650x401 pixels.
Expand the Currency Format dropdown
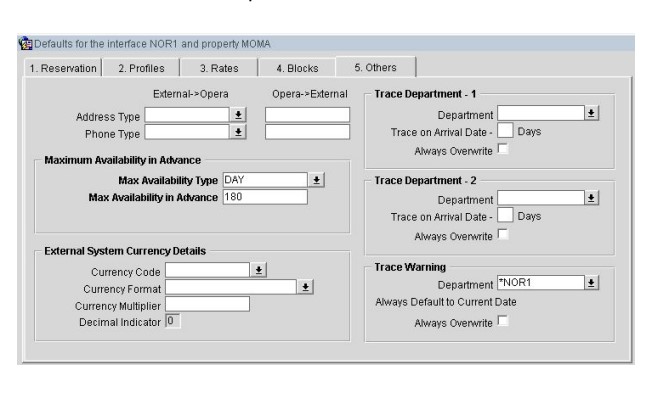pos(306,286)
